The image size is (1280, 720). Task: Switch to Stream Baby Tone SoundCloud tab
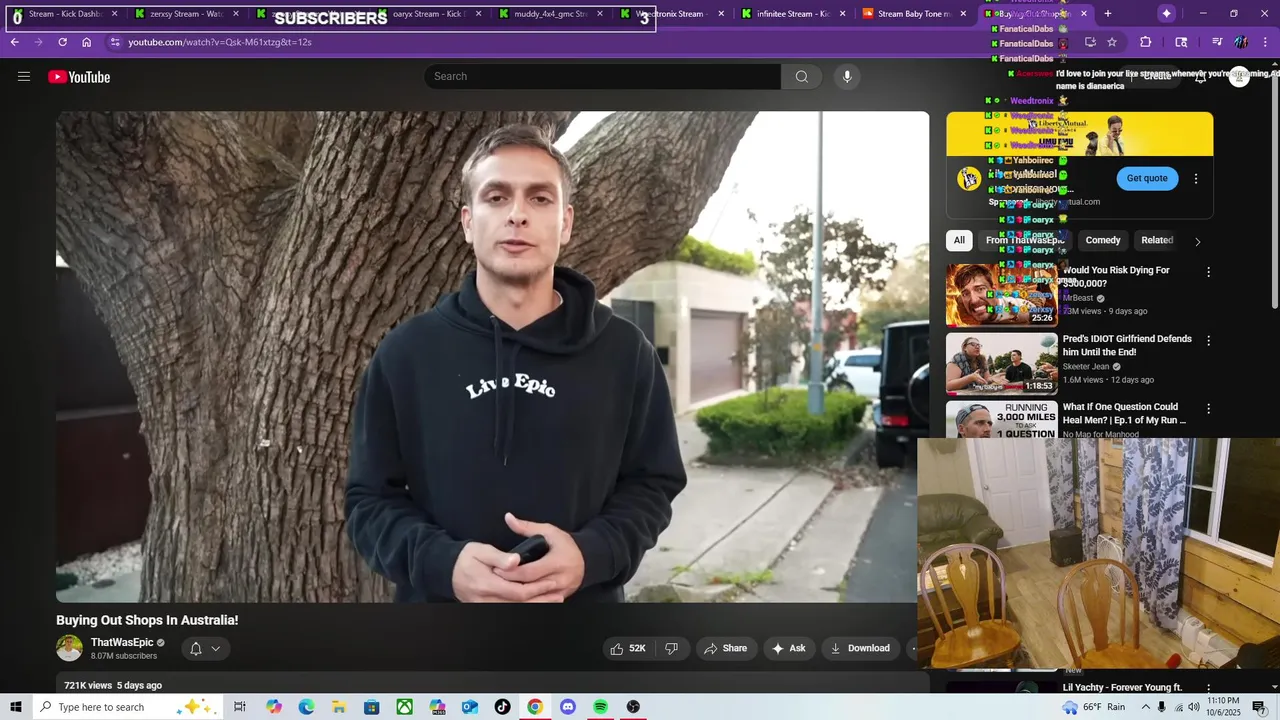(x=915, y=14)
